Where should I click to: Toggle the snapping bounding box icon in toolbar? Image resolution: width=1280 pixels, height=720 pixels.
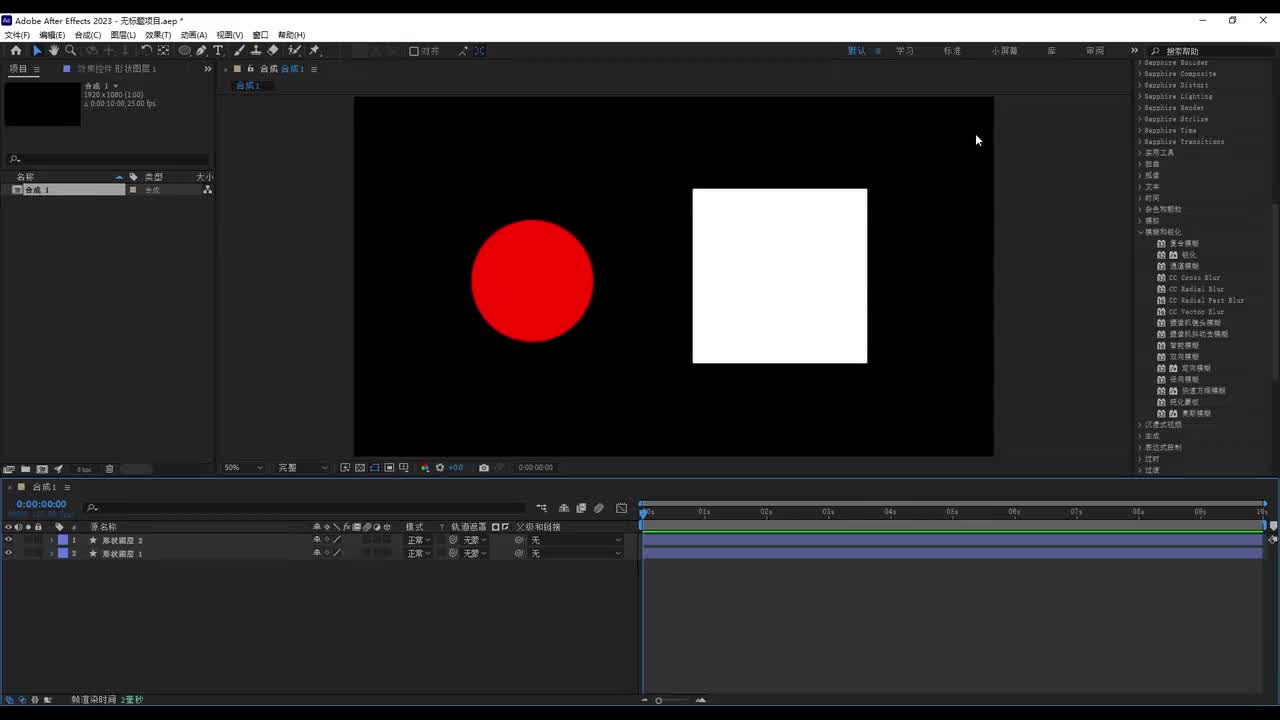point(480,51)
